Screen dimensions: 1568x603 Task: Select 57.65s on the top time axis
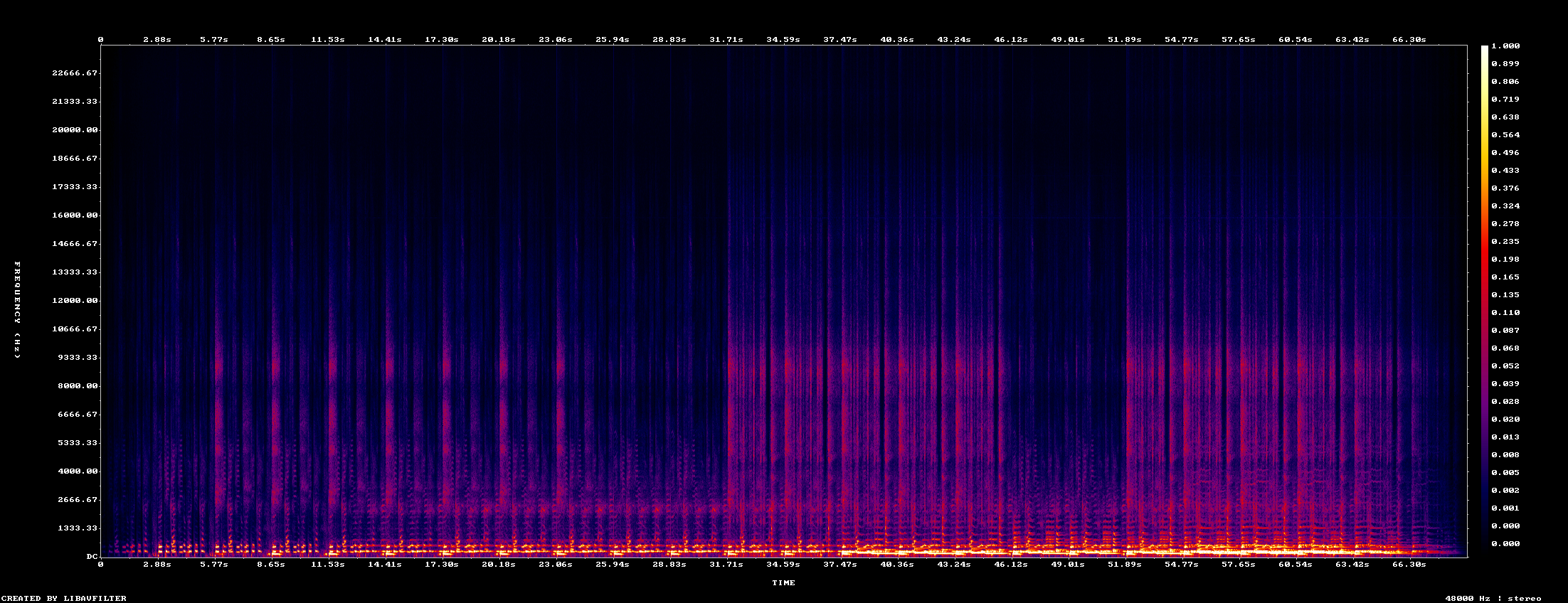tap(1239, 40)
